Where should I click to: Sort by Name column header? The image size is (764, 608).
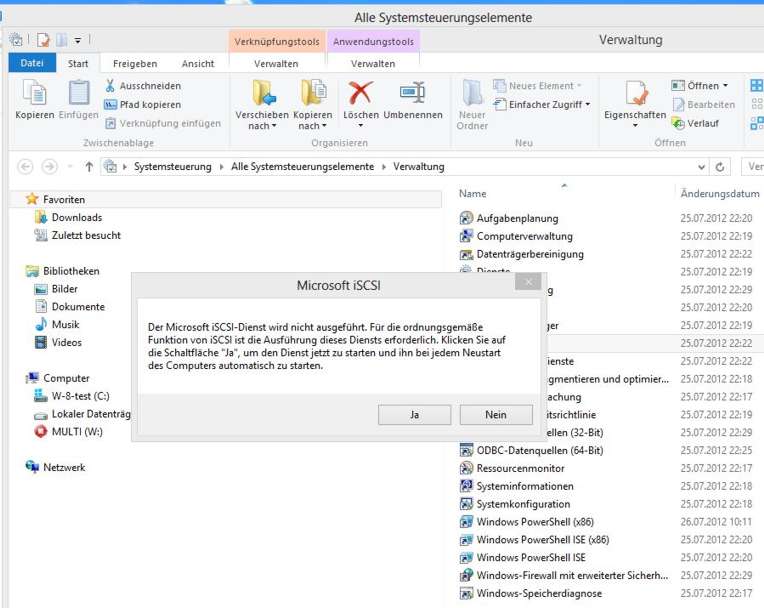(473, 194)
